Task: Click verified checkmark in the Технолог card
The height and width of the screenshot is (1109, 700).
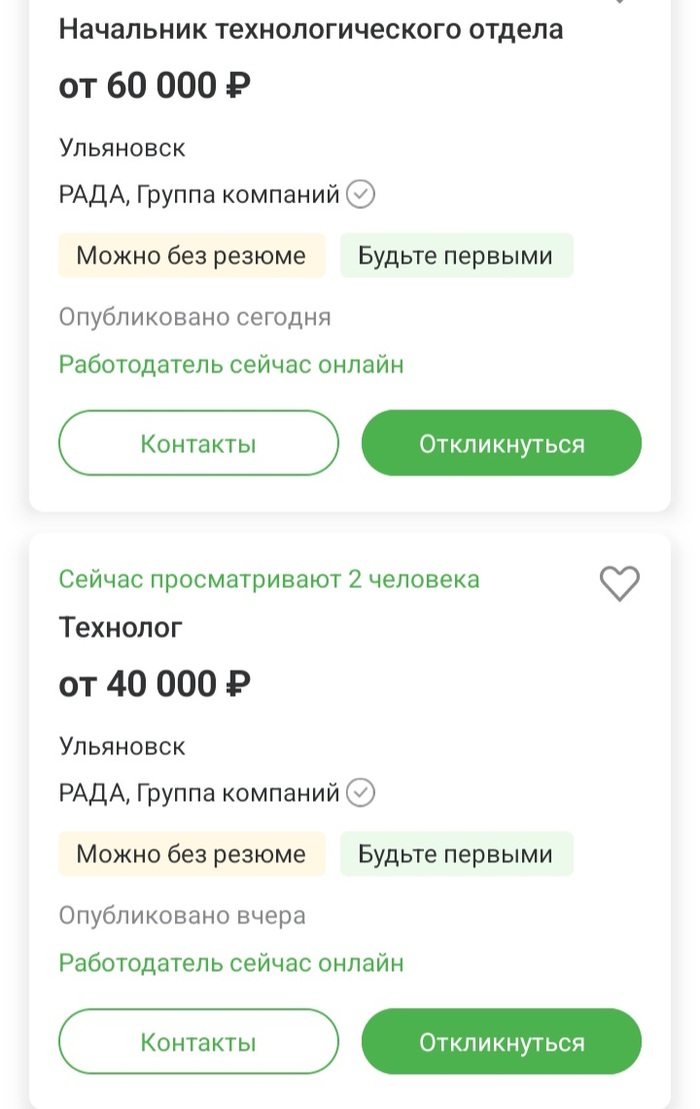Action: pos(361,793)
